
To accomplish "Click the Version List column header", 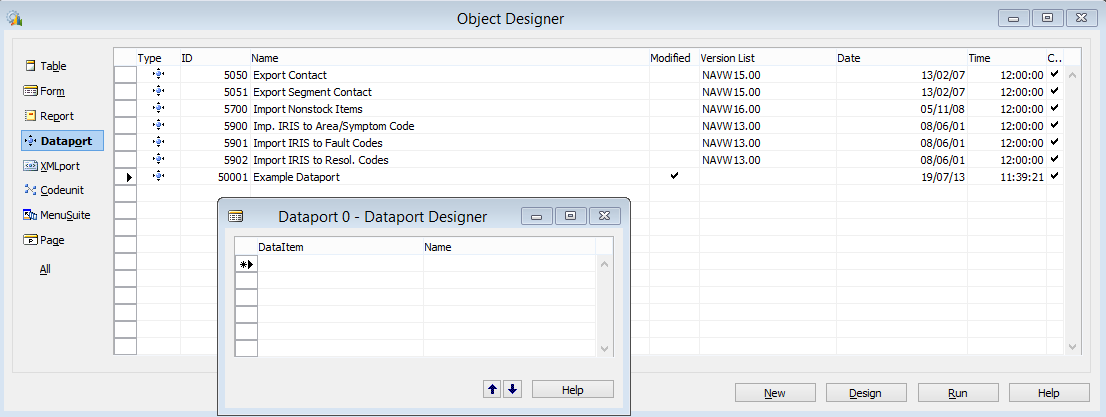I will point(767,58).
